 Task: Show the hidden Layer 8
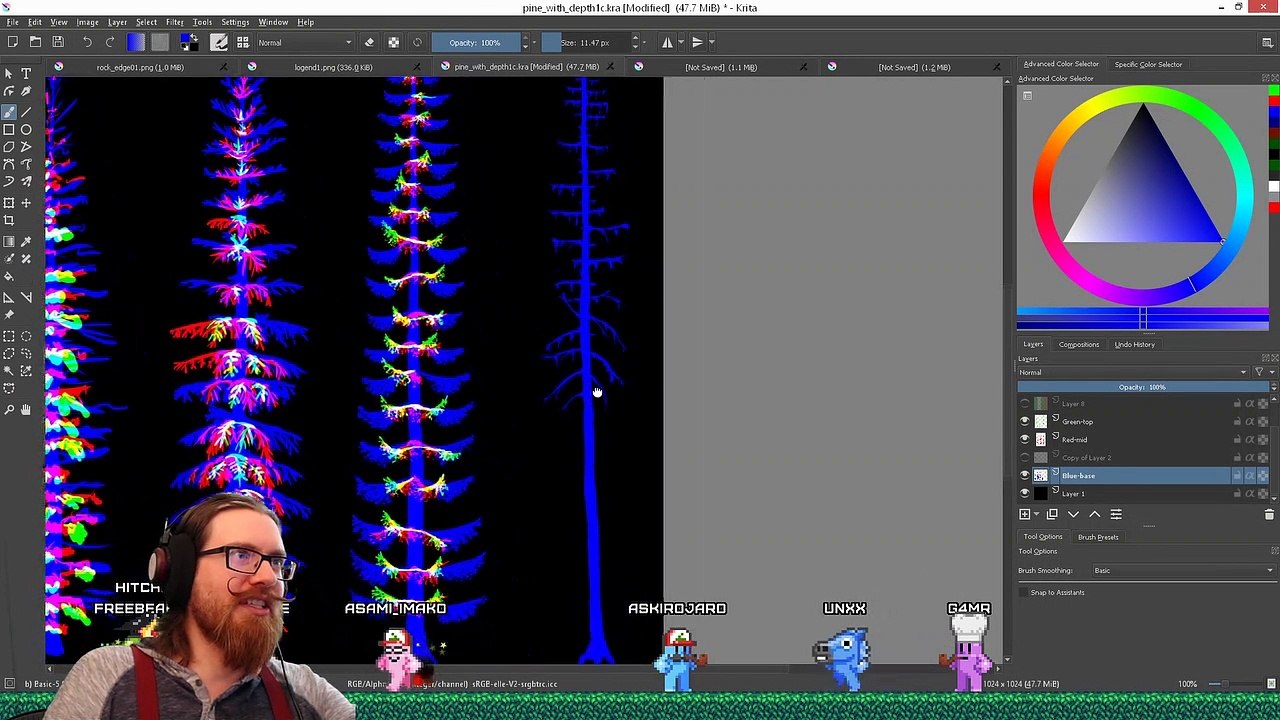tap(1024, 404)
